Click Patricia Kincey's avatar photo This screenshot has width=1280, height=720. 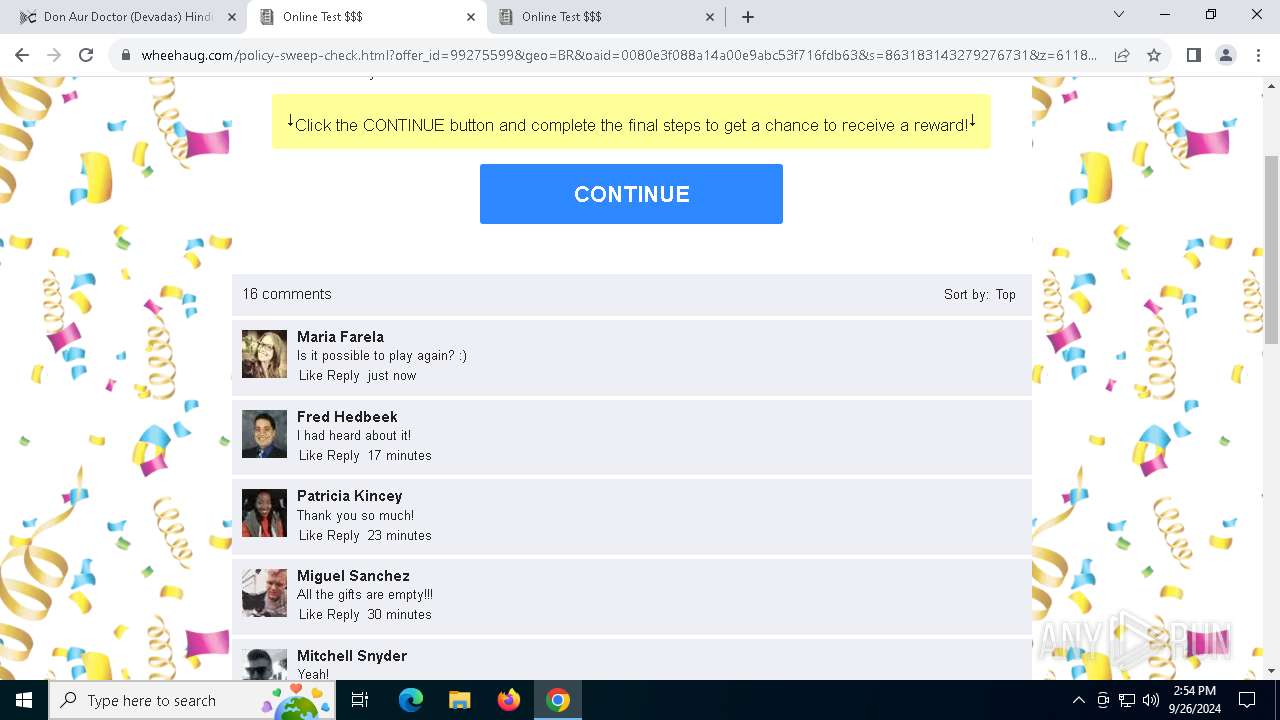[x=264, y=513]
